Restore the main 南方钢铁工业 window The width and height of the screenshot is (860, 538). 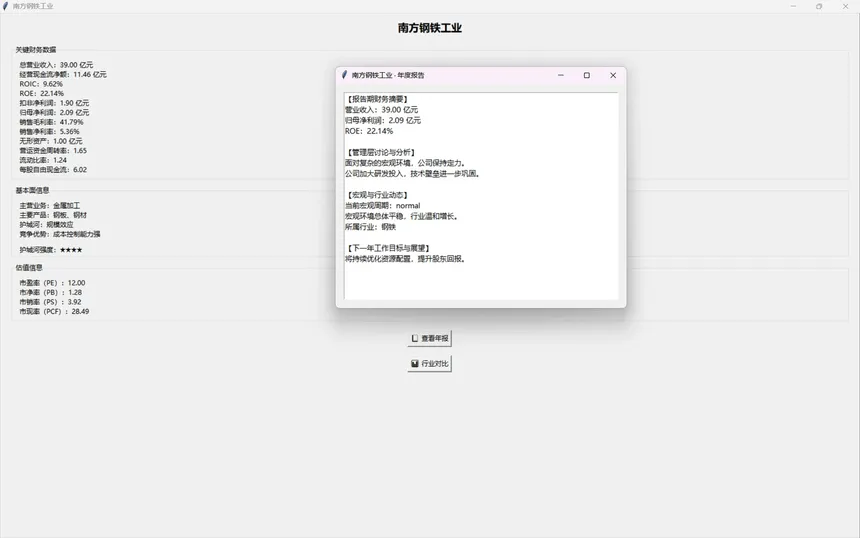pyautogui.click(x=819, y=6)
